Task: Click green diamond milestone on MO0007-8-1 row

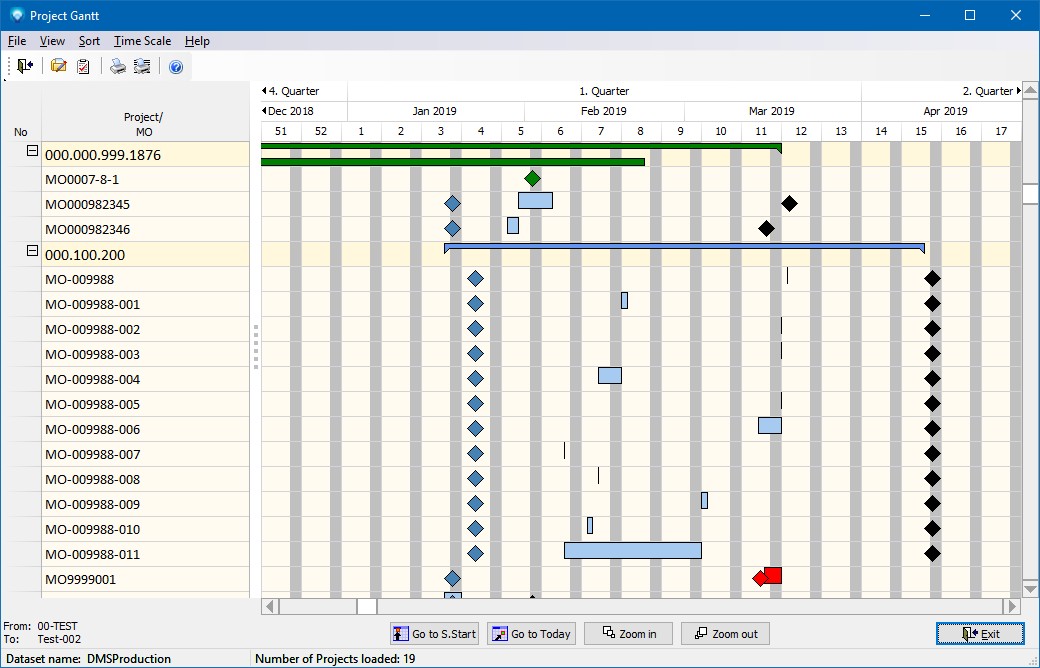Action: pos(533,179)
